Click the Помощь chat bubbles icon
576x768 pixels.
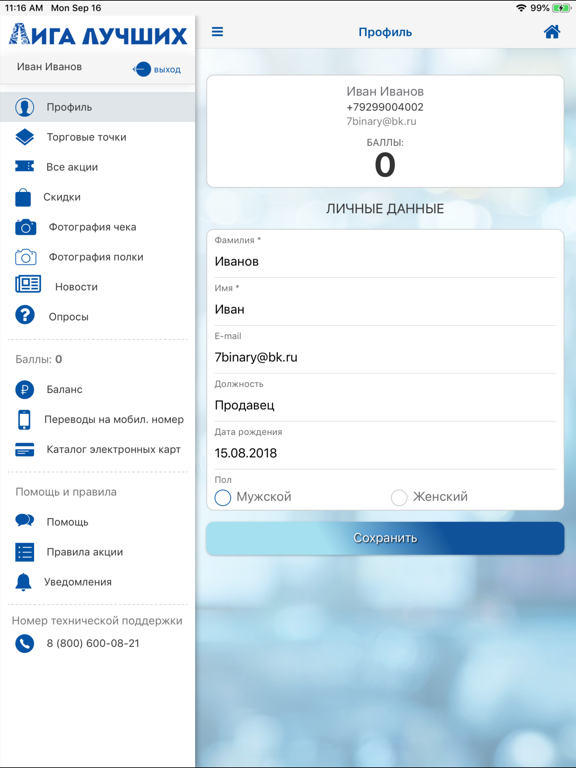coord(24,520)
